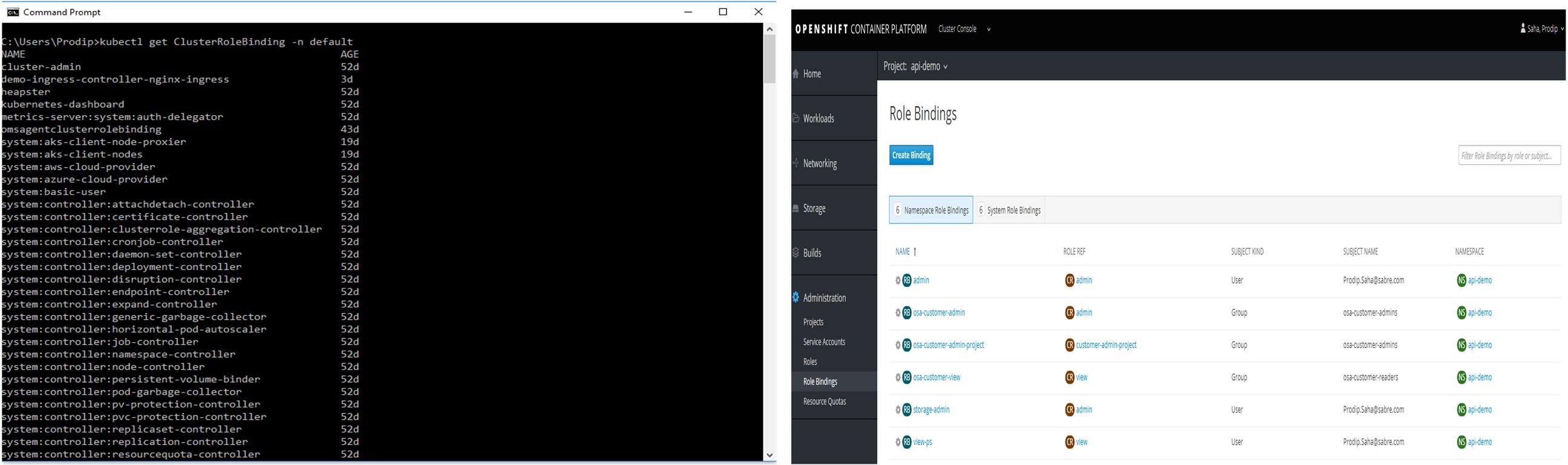Click RB badge of admin binding
Image resolution: width=1568 pixels, height=465 pixels.
(x=907, y=280)
